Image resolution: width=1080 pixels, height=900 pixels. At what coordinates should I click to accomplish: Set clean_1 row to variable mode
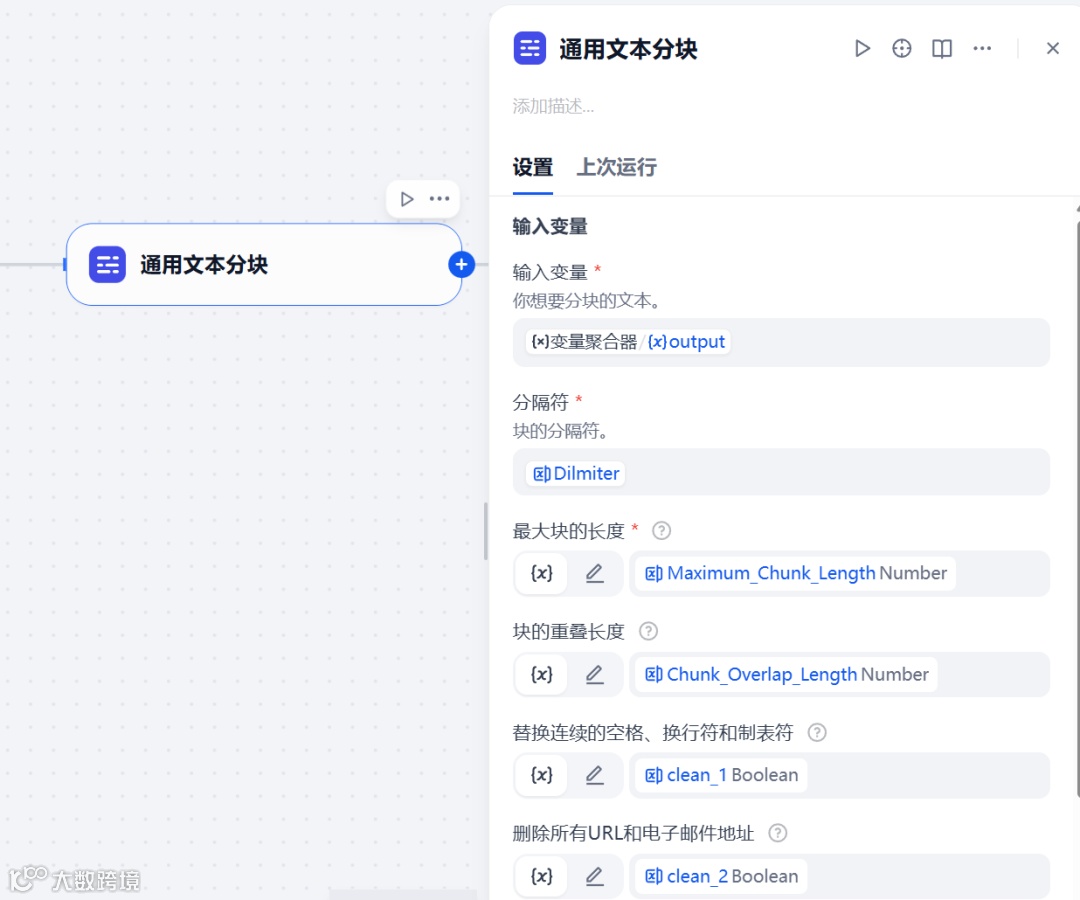pyautogui.click(x=541, y=775)
